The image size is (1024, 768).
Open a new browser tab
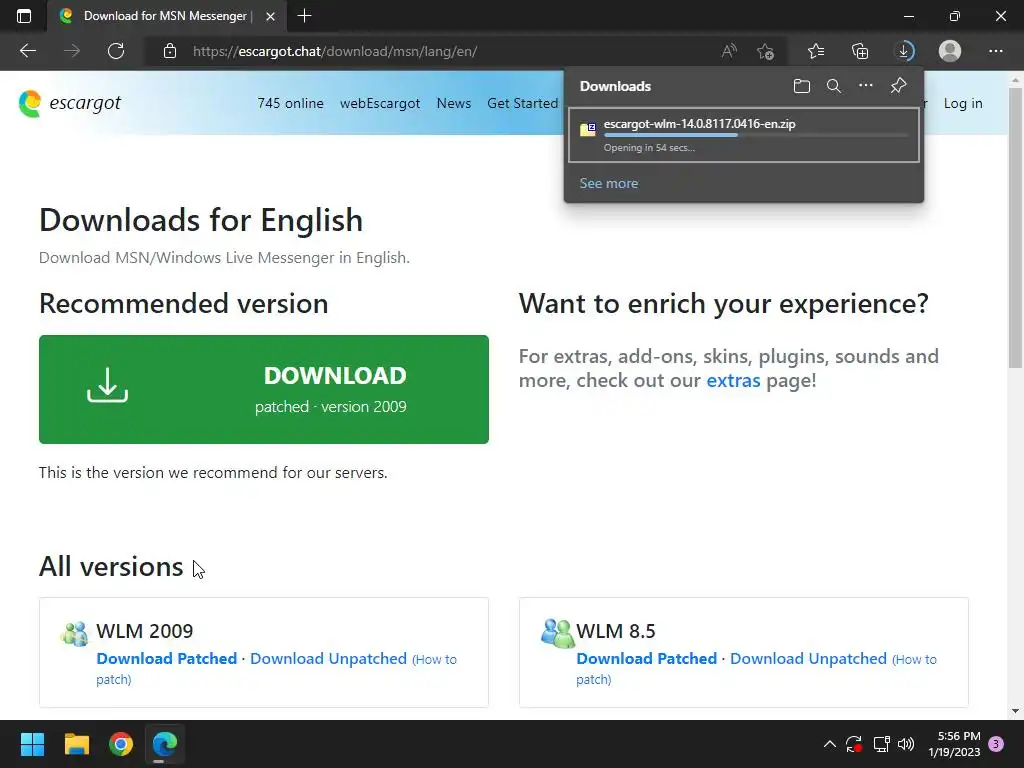tap(304, 16)
